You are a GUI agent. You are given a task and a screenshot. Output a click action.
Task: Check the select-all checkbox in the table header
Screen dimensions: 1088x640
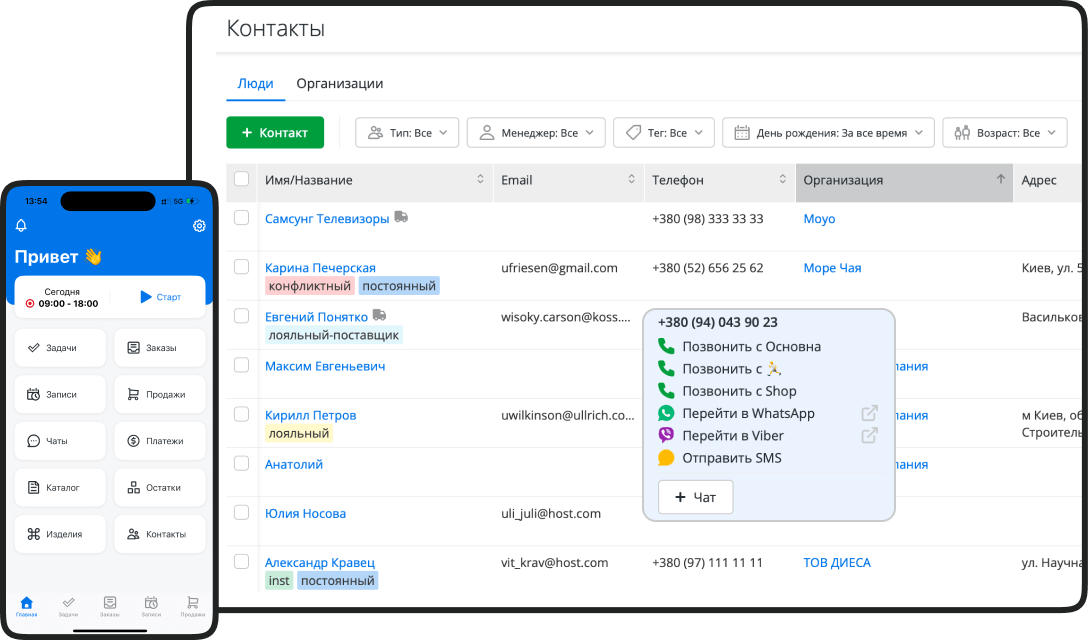point(241,179)
